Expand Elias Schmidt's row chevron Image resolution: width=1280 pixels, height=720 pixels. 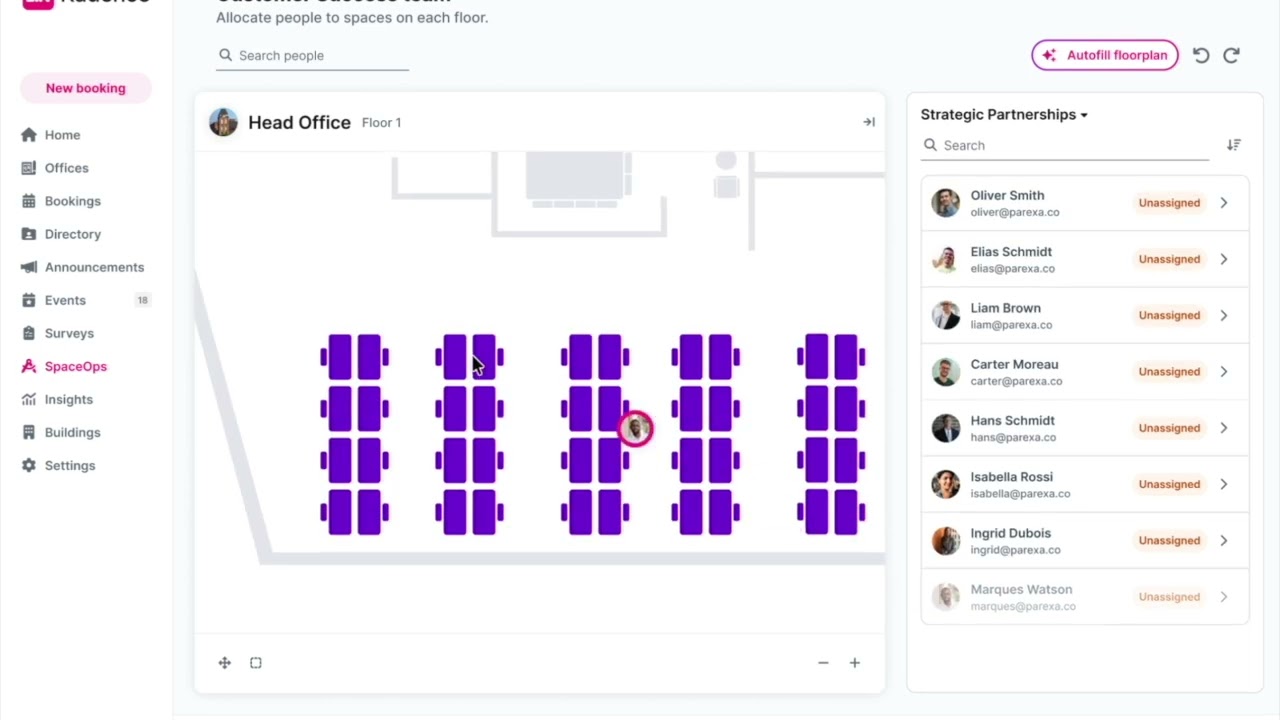click(x=1223, y=259)
